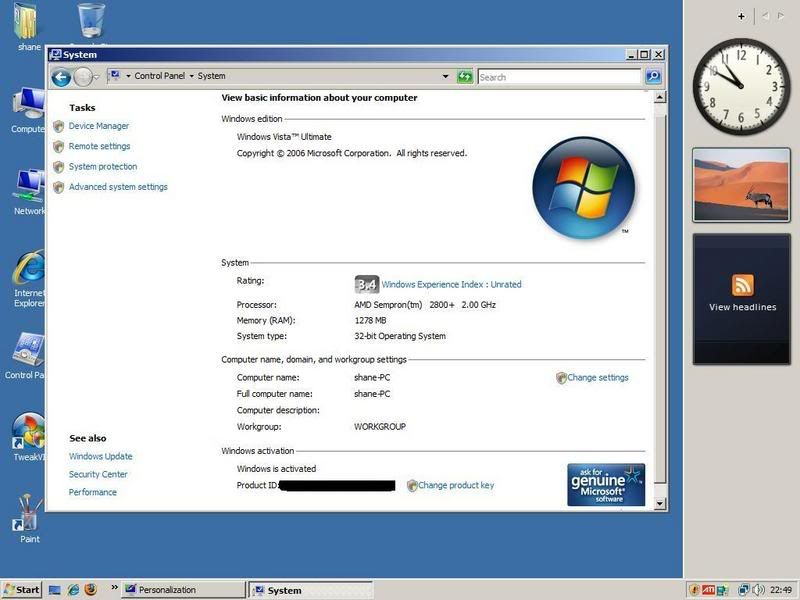This screenshot has width=800, height=600.
Task: Expand the address bar history dropdown arrow
Action: 446,76
